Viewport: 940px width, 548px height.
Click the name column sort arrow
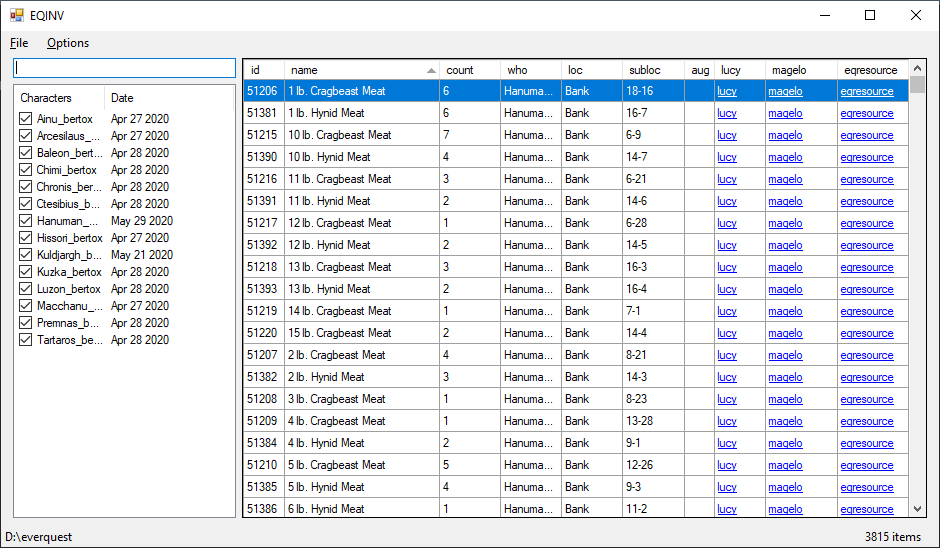pos(431,70)
